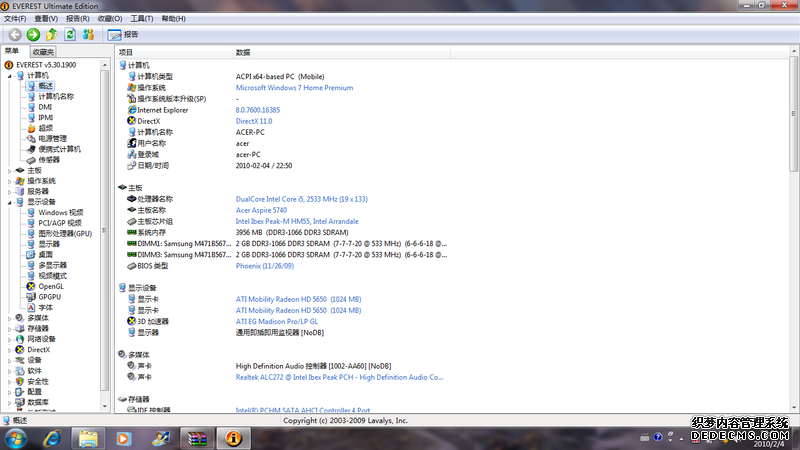The height and width of the screenshot is (450, 800).
Task: Open the Windows Start button
Action: [x=16, y=438]
